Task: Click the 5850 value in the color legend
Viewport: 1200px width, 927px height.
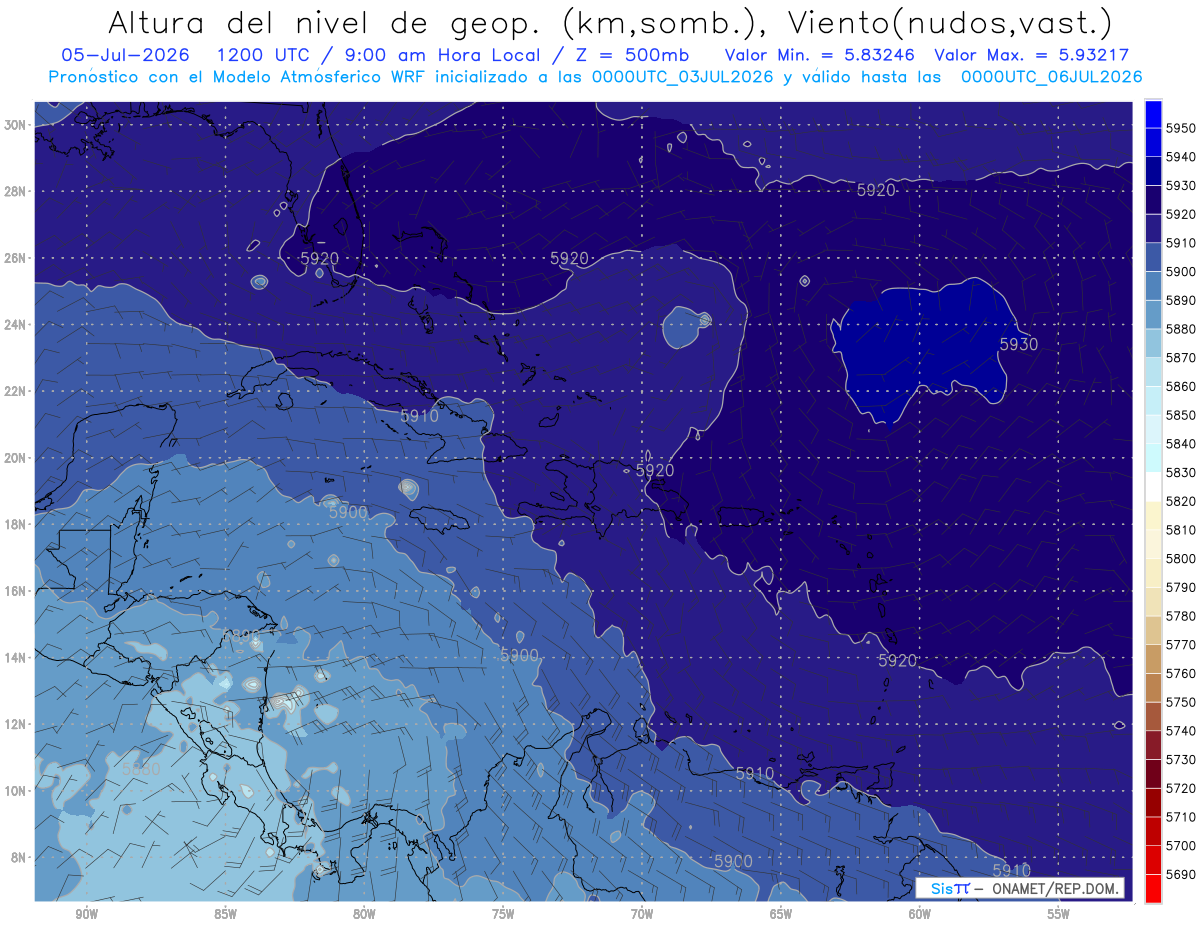Action: pyautogui.click(x=1180, y=415)
